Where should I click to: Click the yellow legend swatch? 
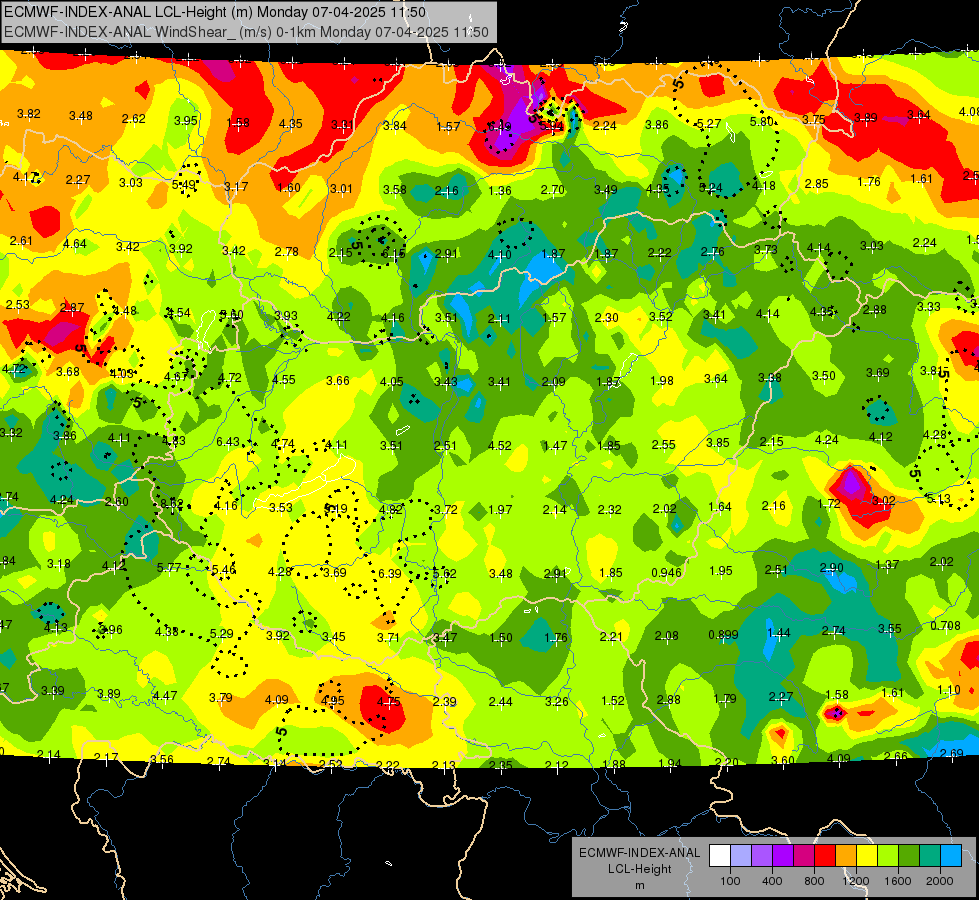tap(867, 856)
